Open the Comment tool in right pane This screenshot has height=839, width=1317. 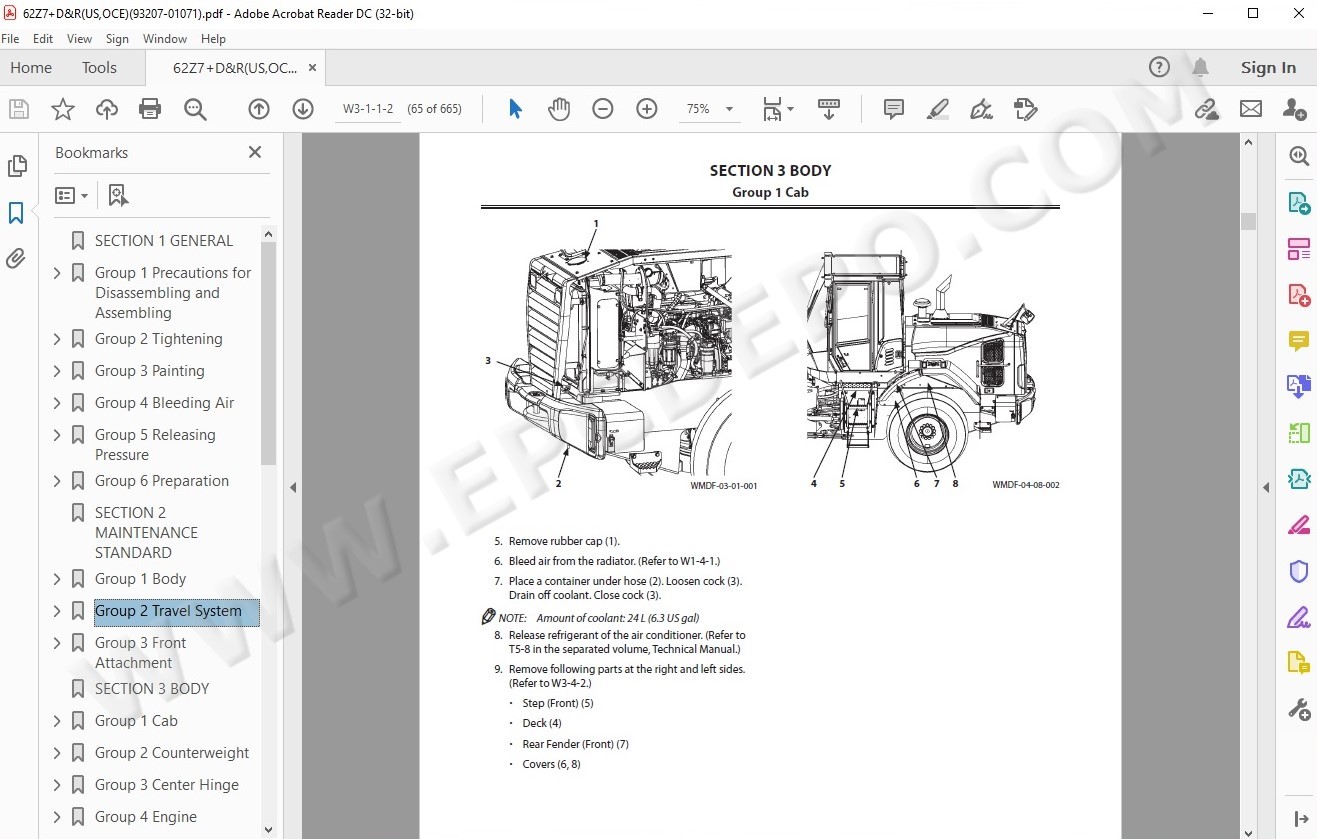point(1299,341)
